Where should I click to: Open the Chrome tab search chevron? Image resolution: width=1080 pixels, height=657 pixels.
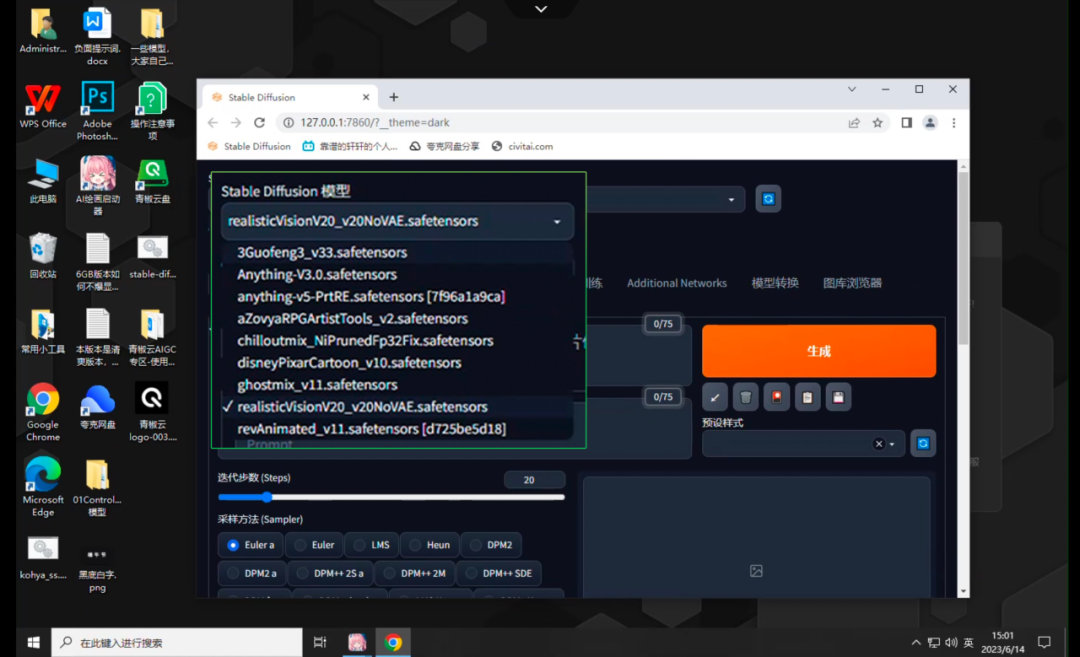click(x=852, y=90)
